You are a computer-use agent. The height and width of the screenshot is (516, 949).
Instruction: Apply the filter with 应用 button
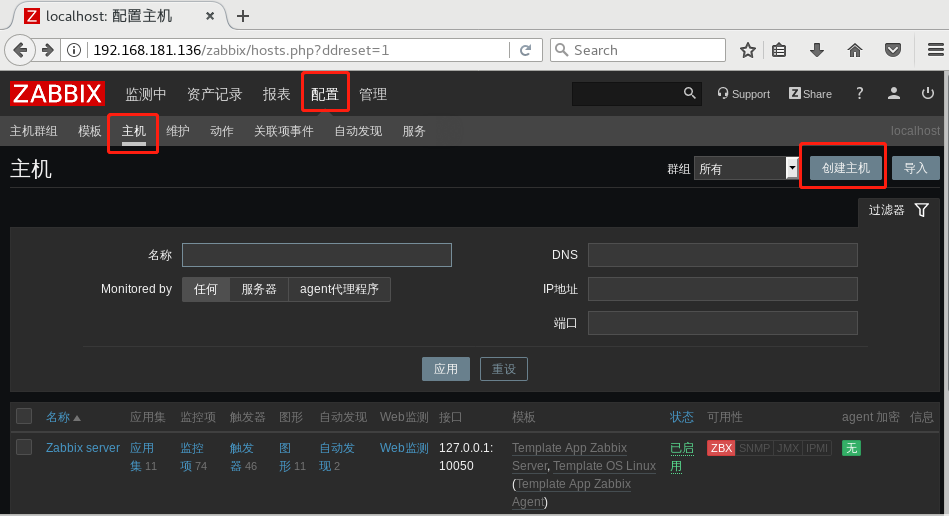coord(445,369)
